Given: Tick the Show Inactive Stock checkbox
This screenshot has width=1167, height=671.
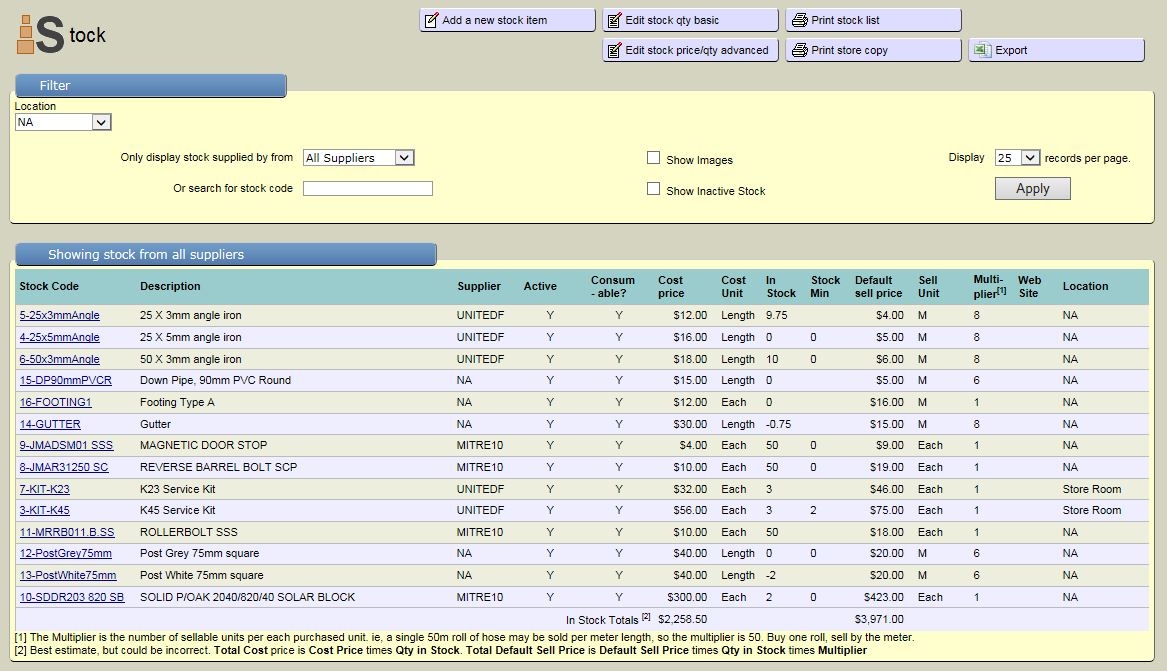Looking at the screenshot, I should click(653, 189).
